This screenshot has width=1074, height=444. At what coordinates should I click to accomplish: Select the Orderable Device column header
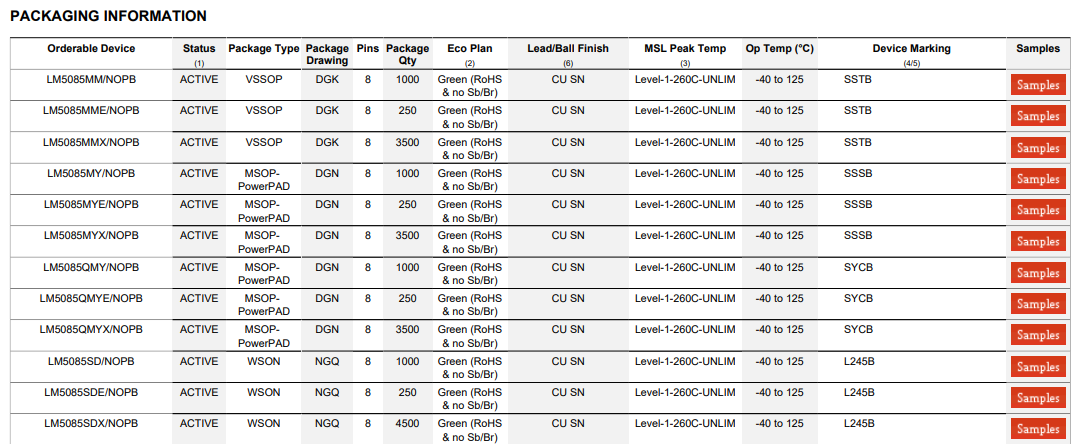point(91,49)
